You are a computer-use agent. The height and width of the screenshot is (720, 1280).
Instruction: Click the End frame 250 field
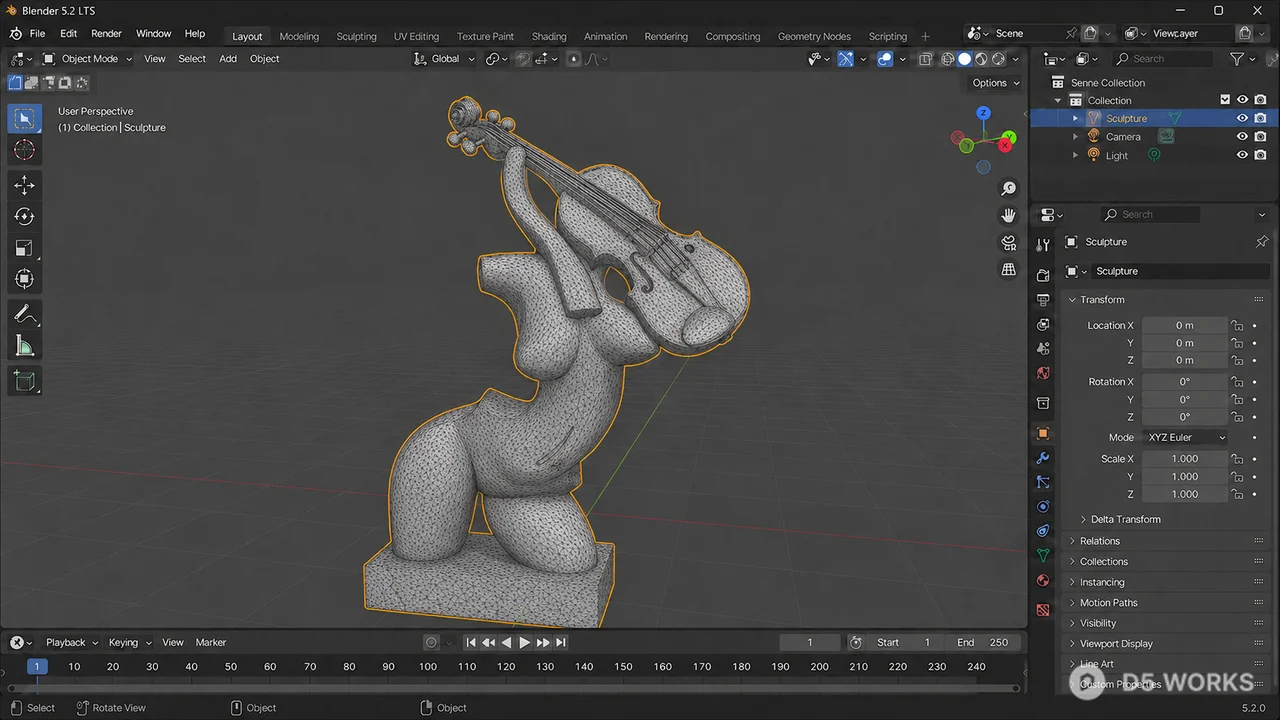coord(982,642)
